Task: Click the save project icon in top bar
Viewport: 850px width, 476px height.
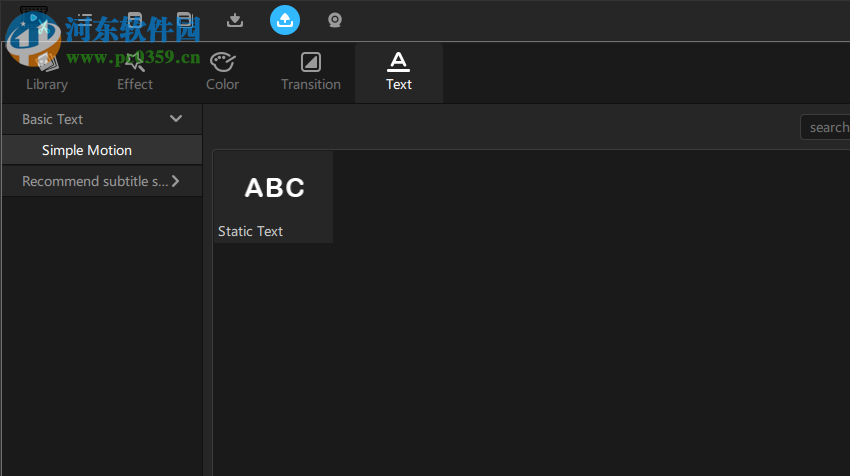Action: click(x=134, y=19)
